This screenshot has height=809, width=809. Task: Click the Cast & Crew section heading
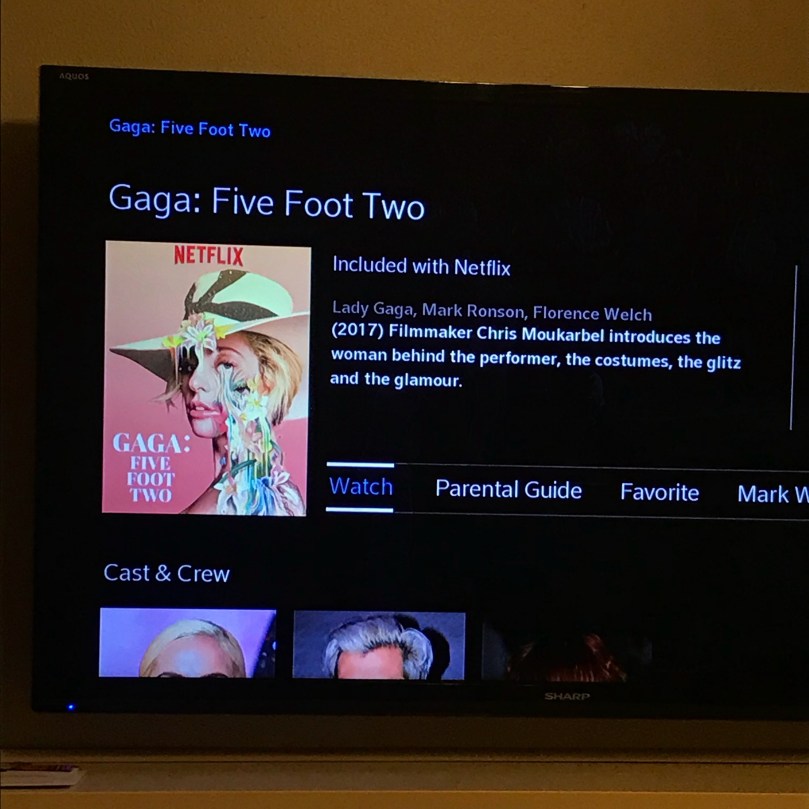click(x=166, y=573)
